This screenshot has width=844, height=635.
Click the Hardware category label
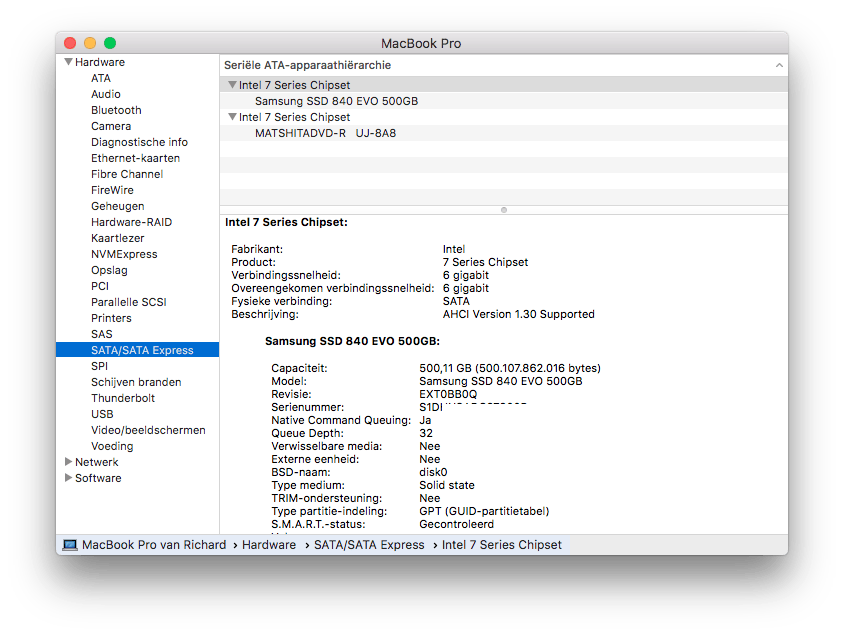[x=100, y=62]
